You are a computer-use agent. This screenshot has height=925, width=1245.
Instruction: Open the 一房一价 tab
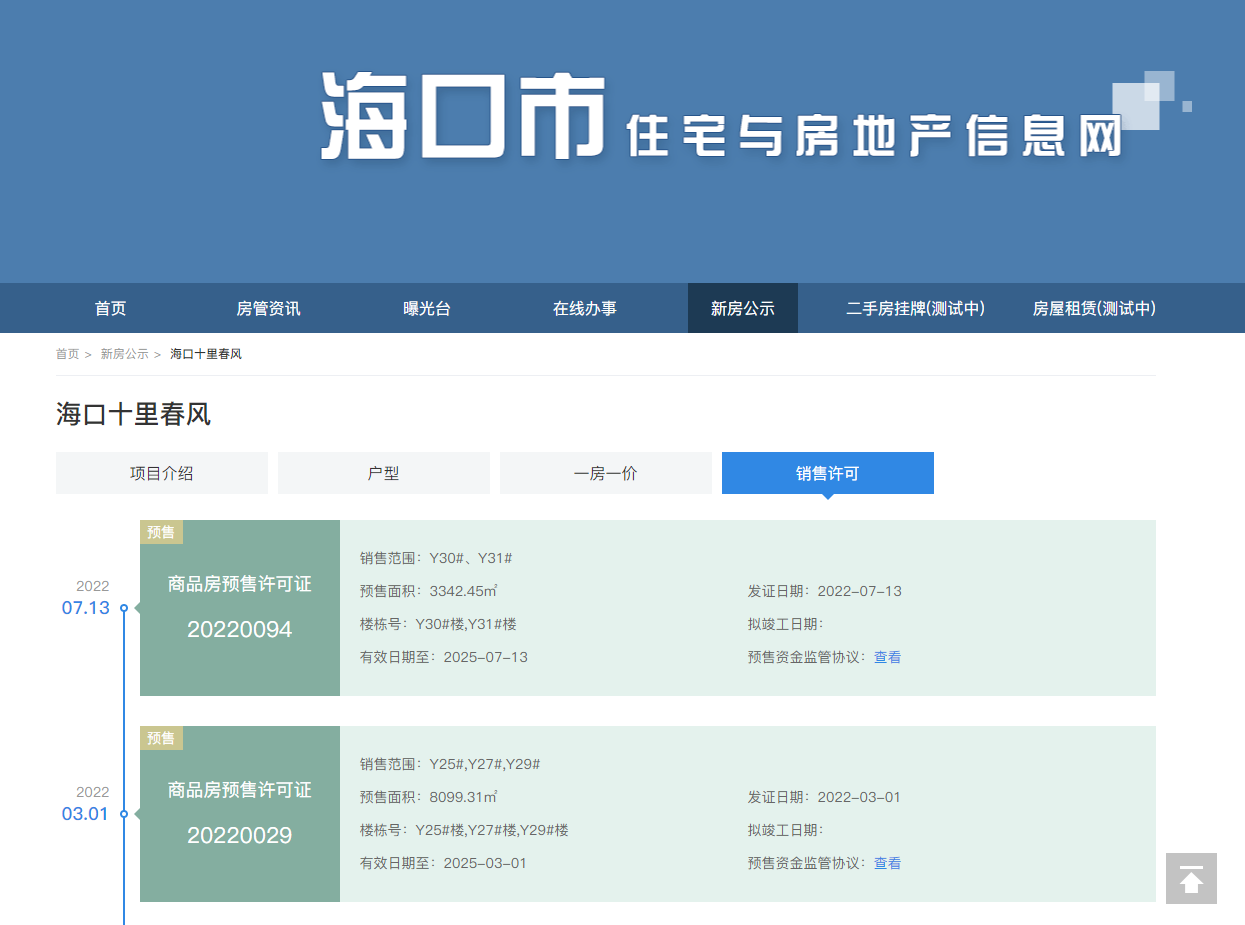coord(606,473)
